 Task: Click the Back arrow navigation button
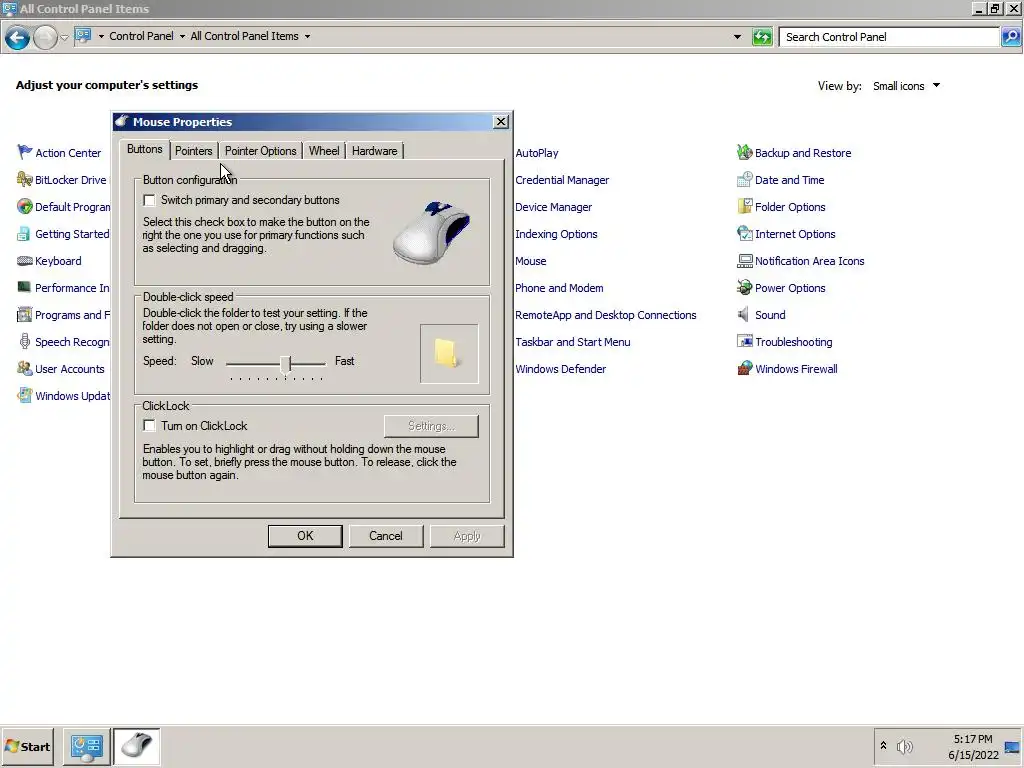(x=18, y=37)
